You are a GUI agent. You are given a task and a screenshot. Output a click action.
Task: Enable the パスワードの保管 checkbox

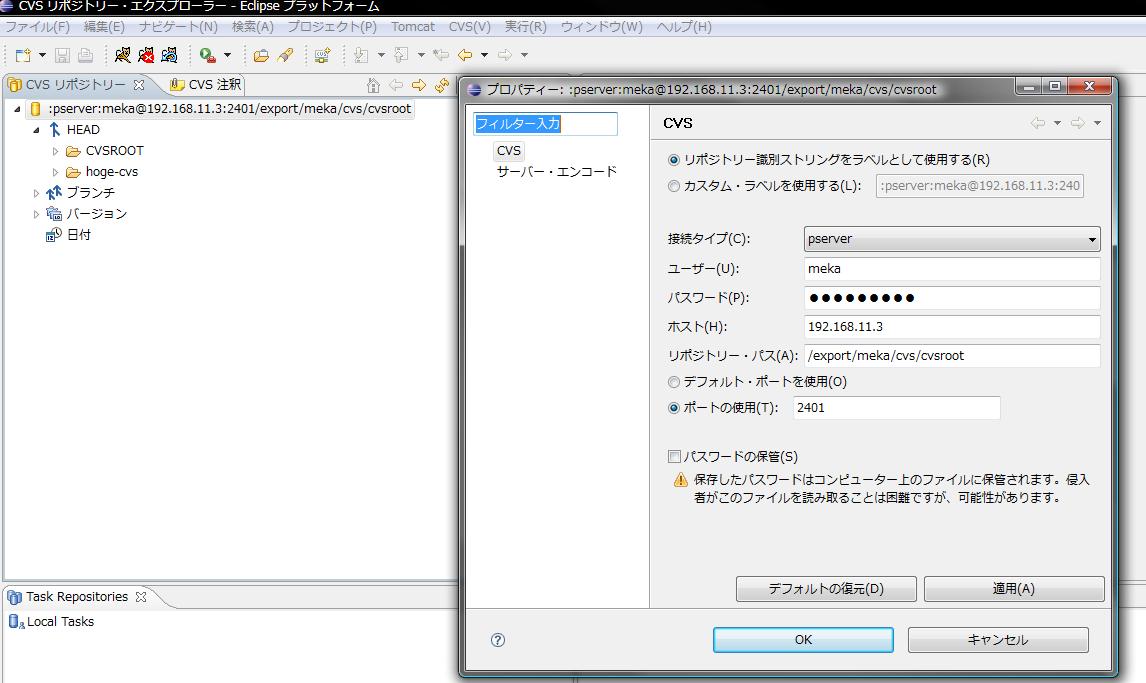point(674,457)
